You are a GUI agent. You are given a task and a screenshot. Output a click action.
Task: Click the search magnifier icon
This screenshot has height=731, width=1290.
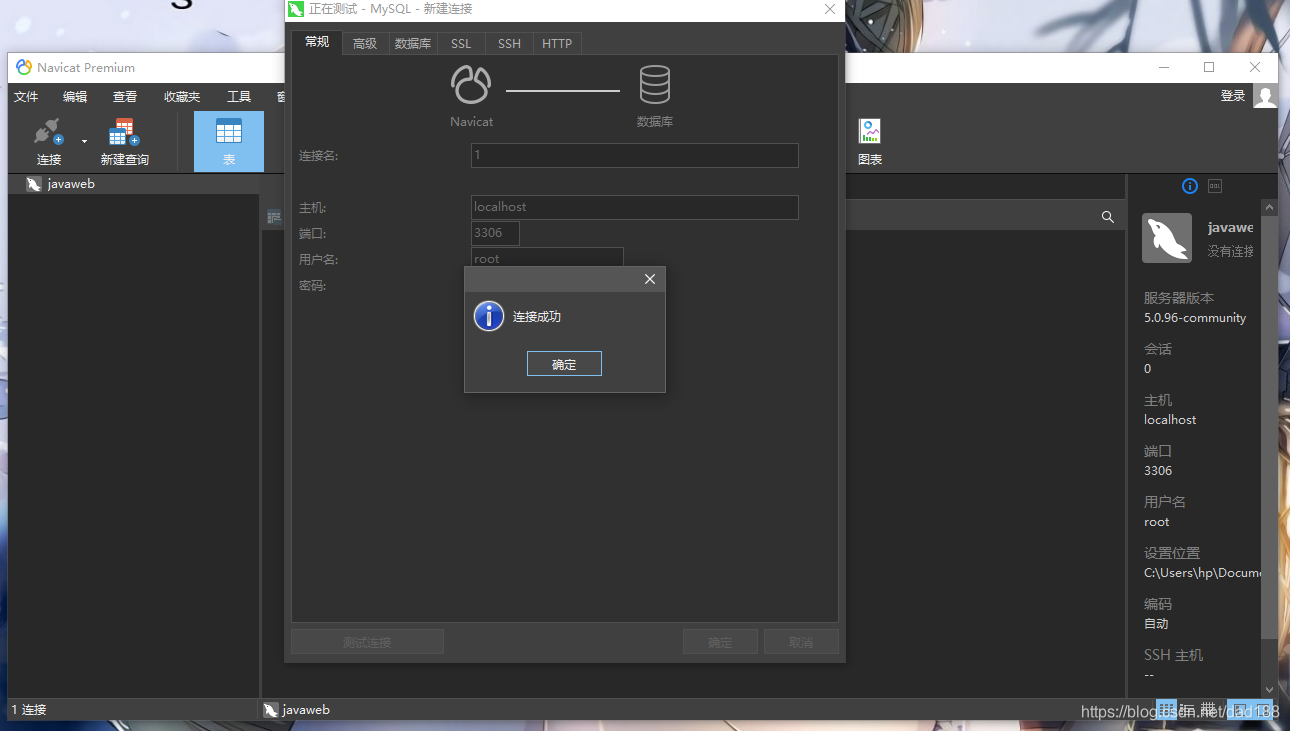(1108, 217)
